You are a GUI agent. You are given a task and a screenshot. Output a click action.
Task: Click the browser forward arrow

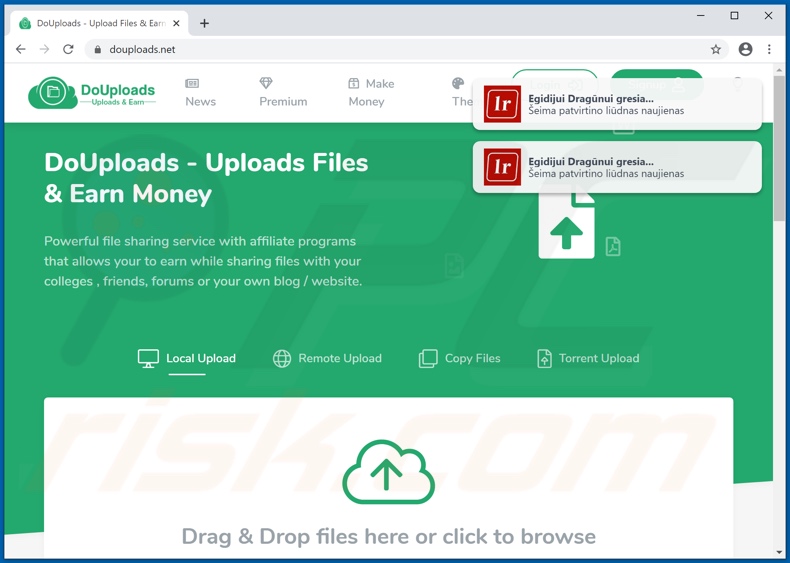(44, 49)
